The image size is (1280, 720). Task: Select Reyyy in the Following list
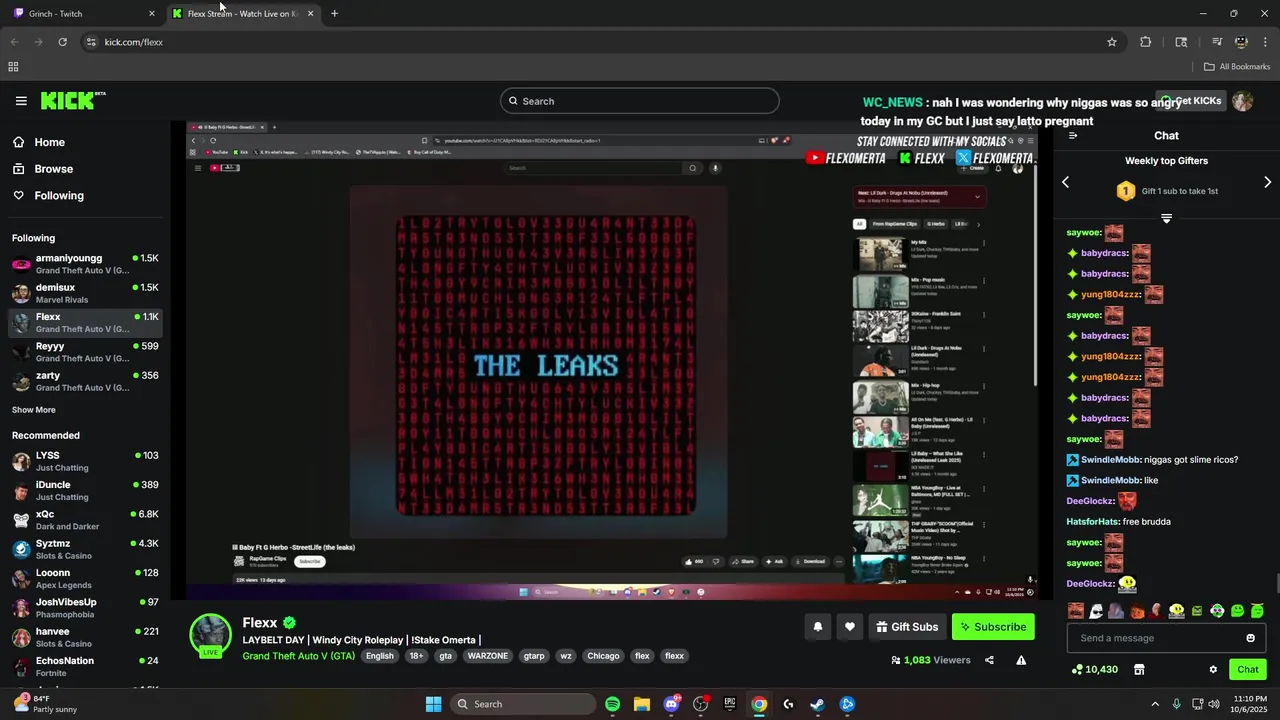click(85, 352)
